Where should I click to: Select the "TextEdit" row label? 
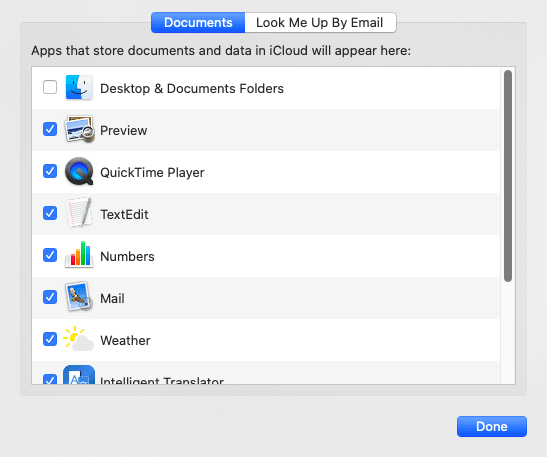click(124, 215)
